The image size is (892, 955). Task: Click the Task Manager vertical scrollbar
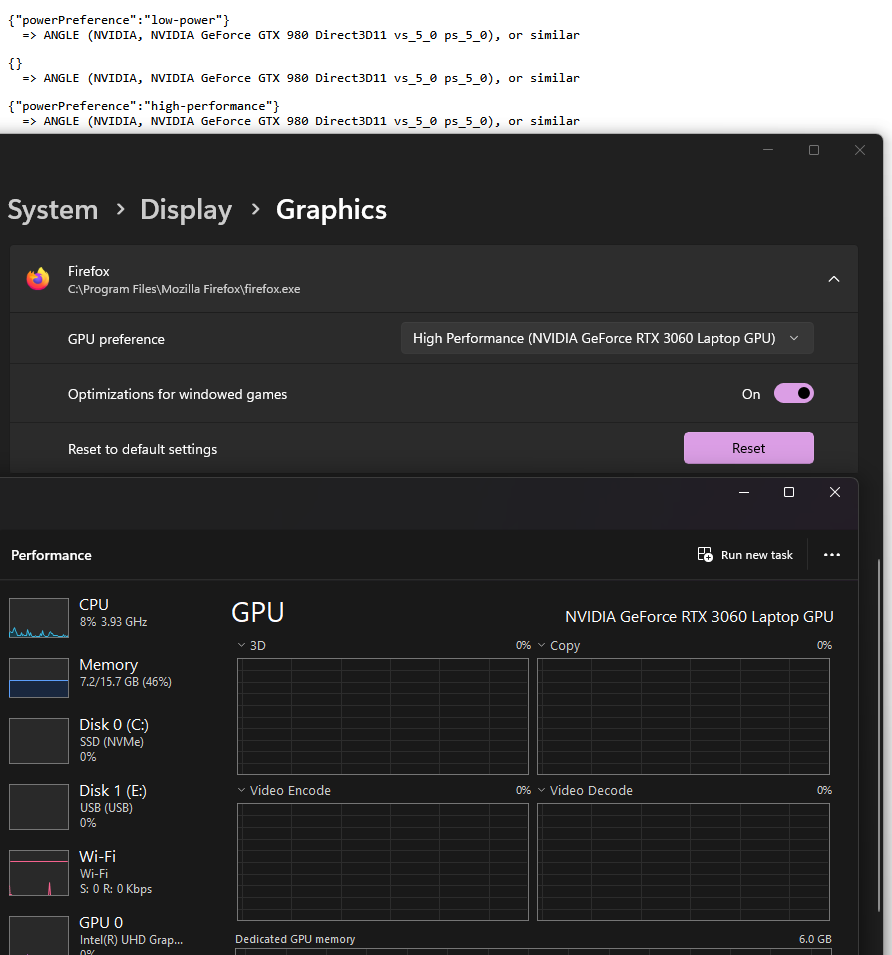[879, 736]
